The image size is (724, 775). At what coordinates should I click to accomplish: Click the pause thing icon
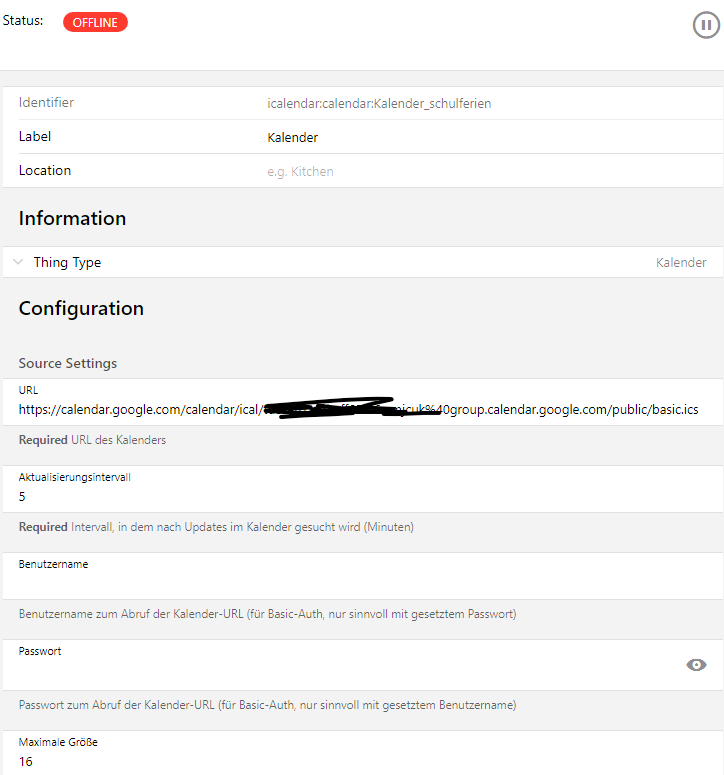click(706, 25)
